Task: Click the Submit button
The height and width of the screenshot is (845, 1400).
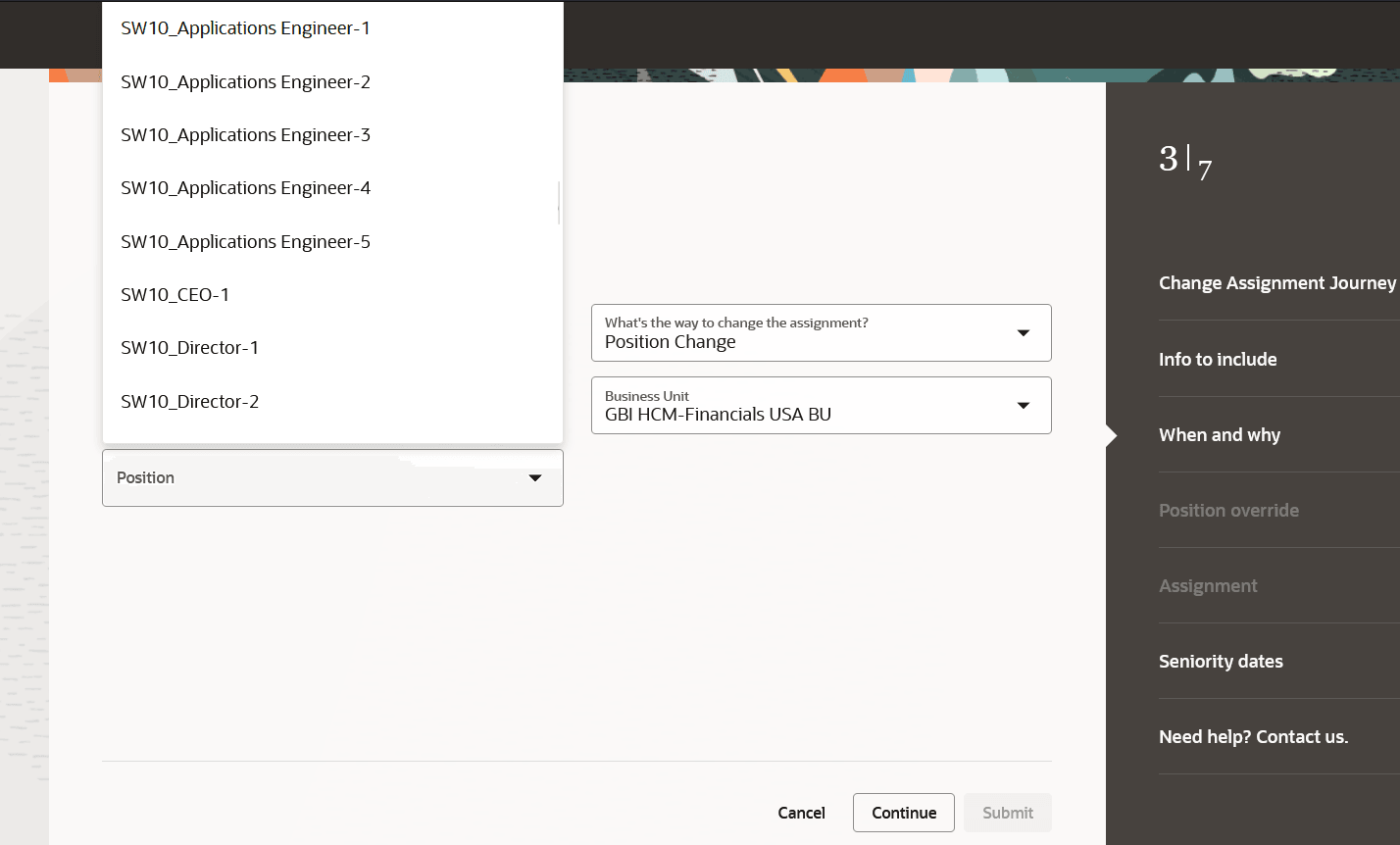Action: pos(1008,813)
